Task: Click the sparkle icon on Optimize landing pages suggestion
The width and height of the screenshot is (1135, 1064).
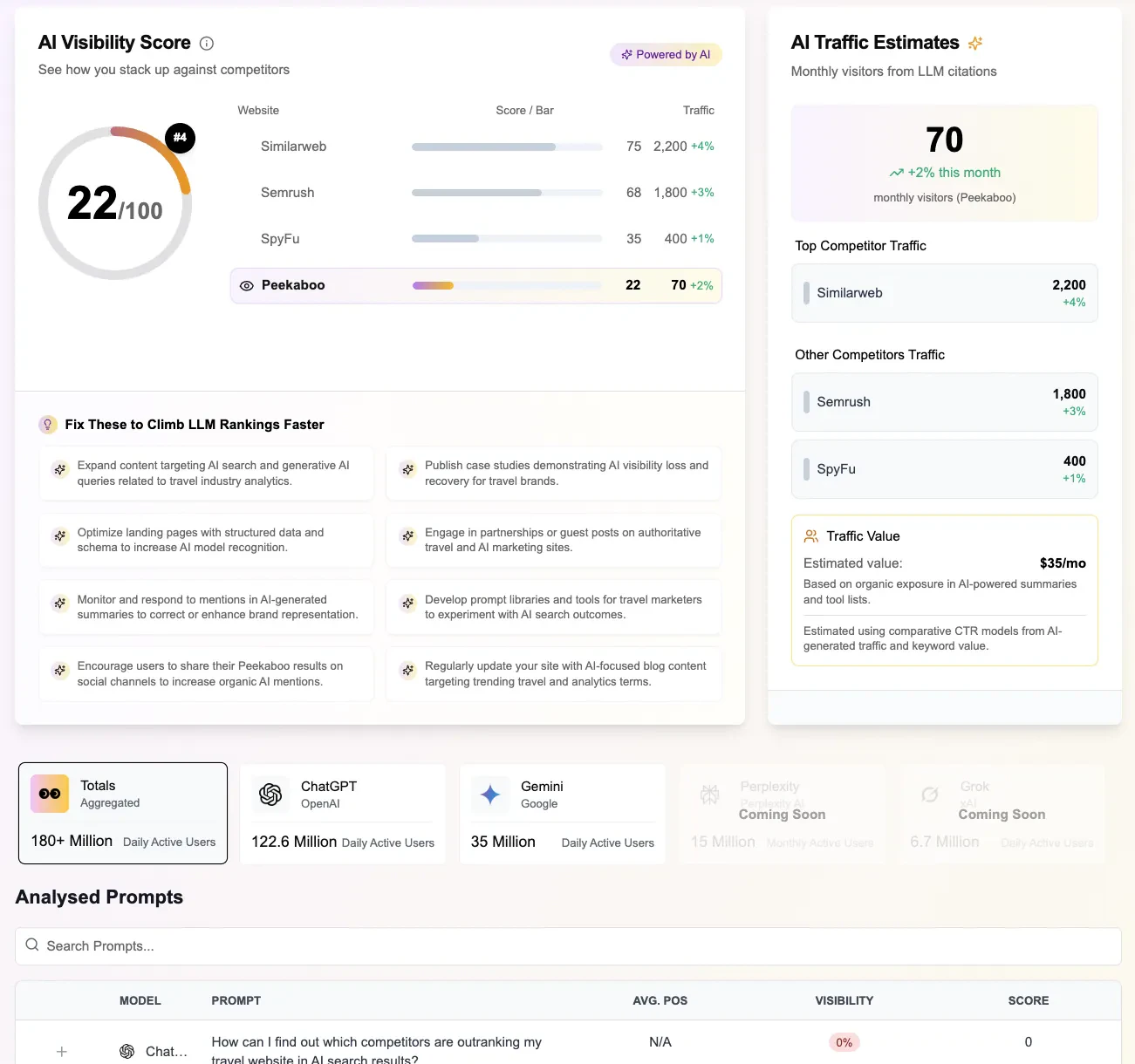Action: tap(60, 536)
